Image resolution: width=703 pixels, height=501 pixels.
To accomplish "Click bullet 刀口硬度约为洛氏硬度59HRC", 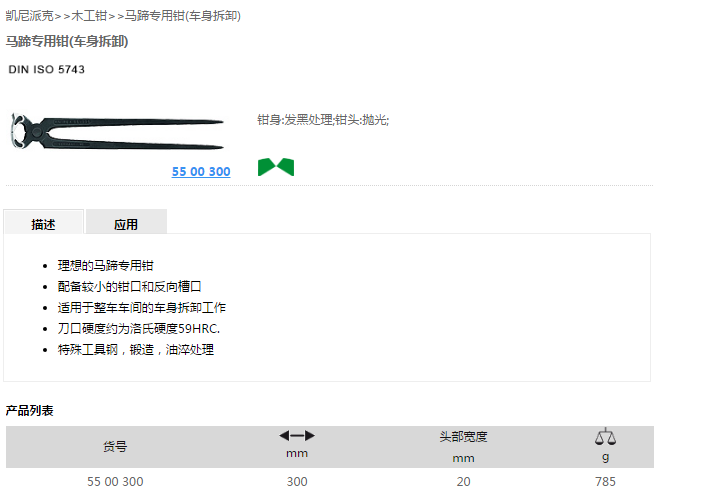I will (139, 329).
